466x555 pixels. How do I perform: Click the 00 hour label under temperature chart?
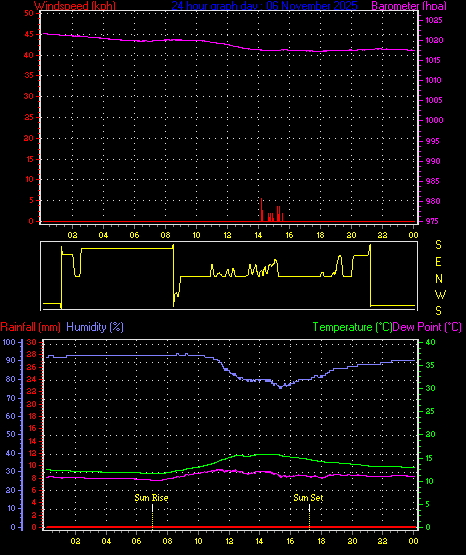[x=413, y=541]
